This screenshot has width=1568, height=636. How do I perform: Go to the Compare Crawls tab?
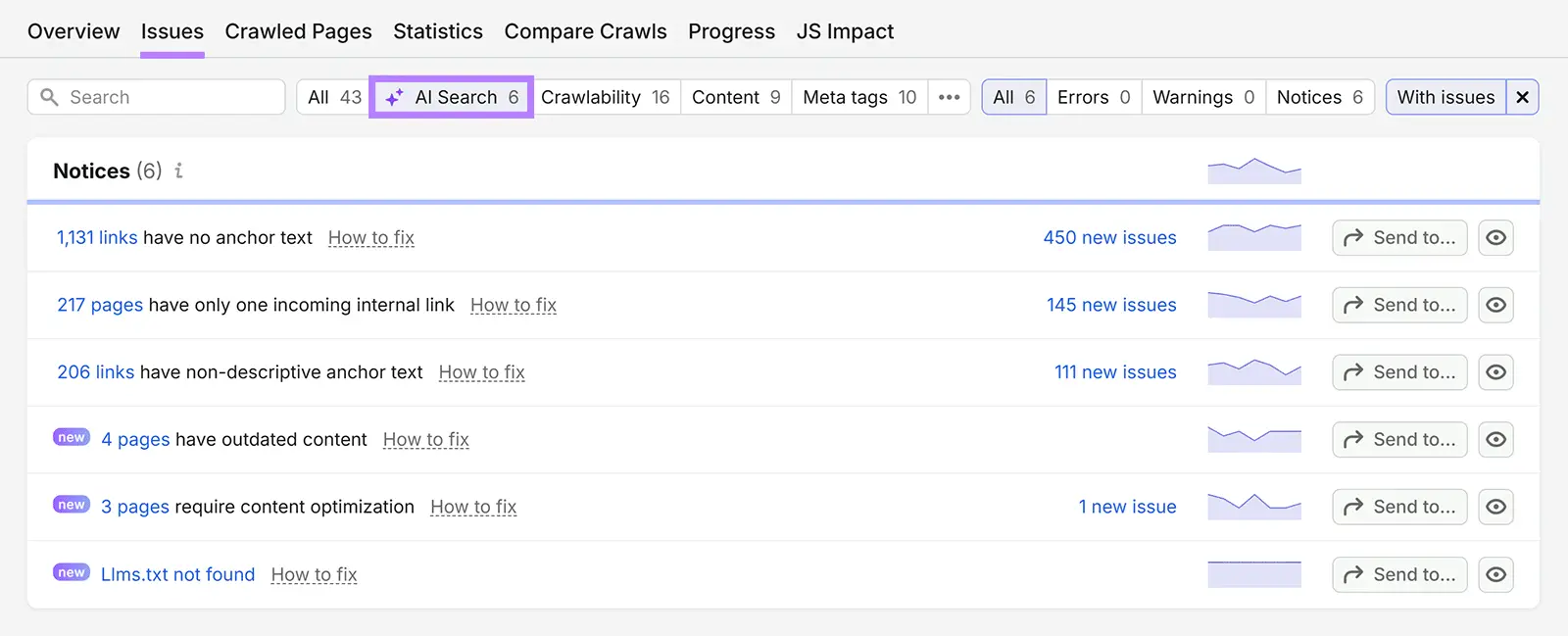(585, 31)
